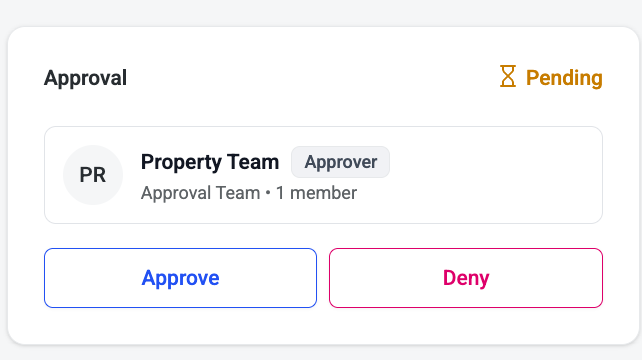This screenshot has height=360, width=642.
Task: Click the empty area right of Approver badge
Action: [495, 162]
